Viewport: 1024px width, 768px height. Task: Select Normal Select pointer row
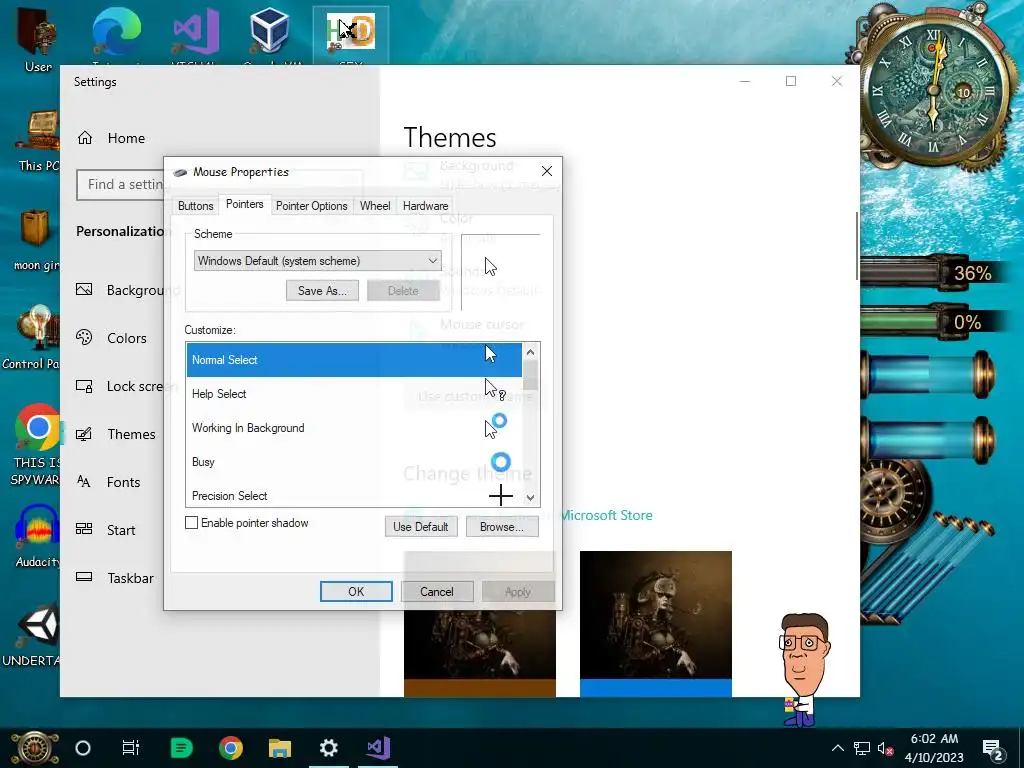354,360
